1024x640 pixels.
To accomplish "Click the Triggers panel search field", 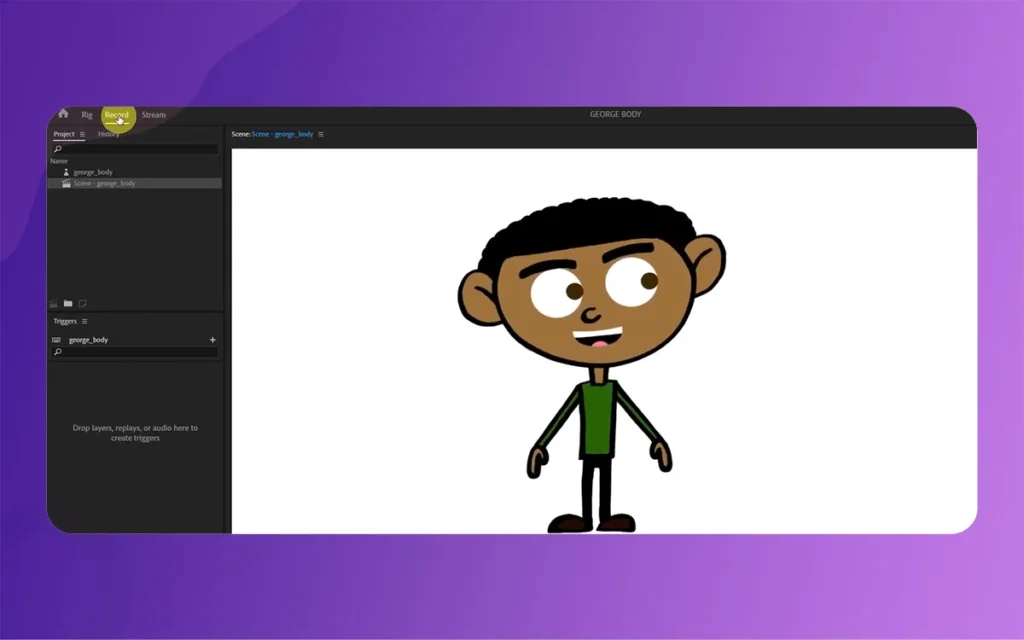I will [136, 352].
